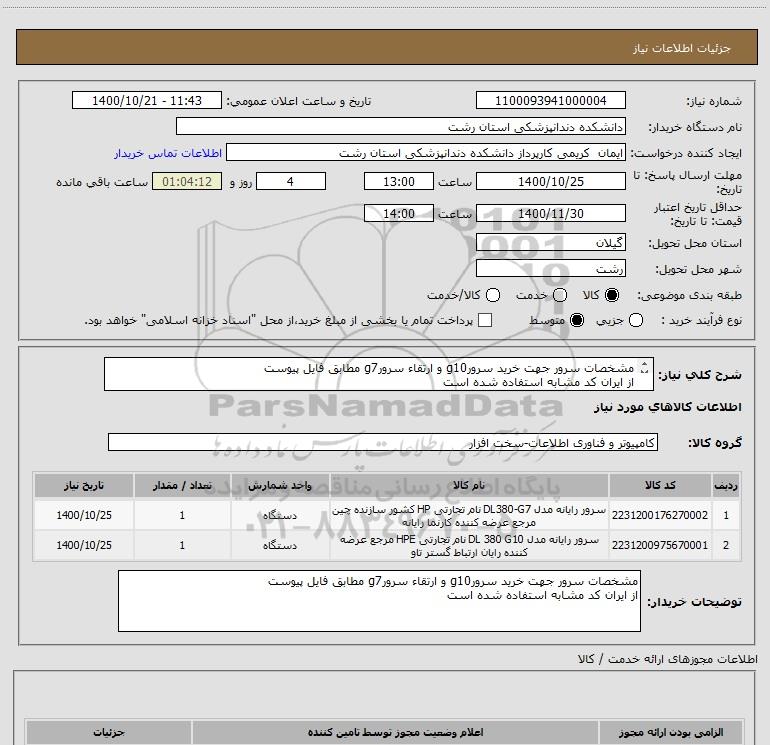This screenshot has height=745, width=770.
Task: Click the price validity time field 14:00
Action: coord(399,213)
